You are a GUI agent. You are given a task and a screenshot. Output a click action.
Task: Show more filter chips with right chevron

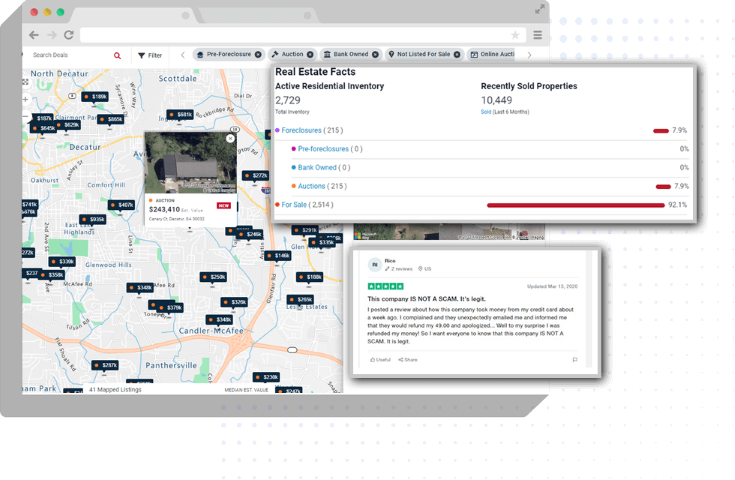529,55
